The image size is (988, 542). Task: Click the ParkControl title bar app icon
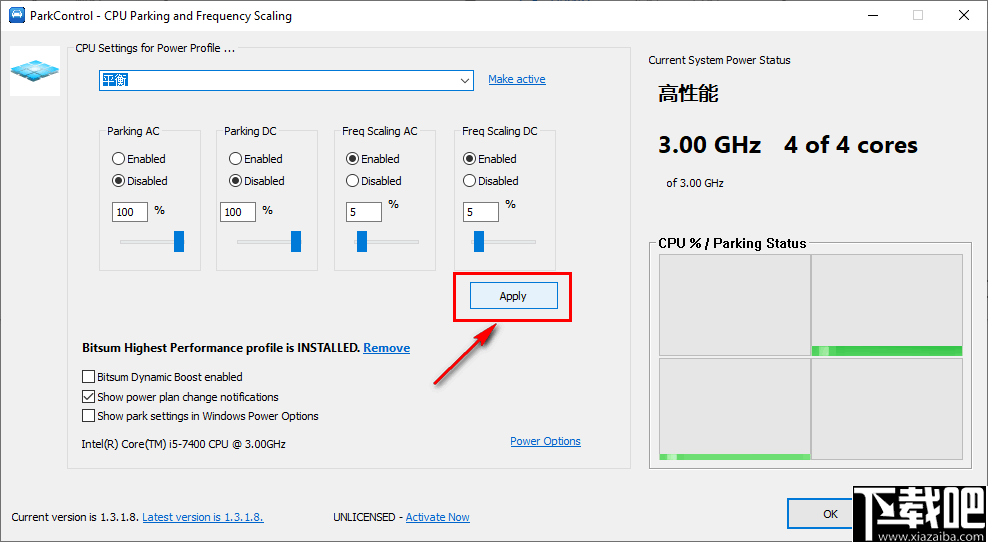click(16, 16)
